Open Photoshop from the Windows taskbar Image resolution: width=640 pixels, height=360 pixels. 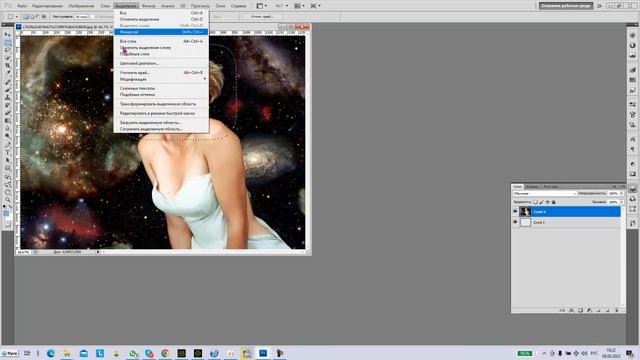pos(263,353)
